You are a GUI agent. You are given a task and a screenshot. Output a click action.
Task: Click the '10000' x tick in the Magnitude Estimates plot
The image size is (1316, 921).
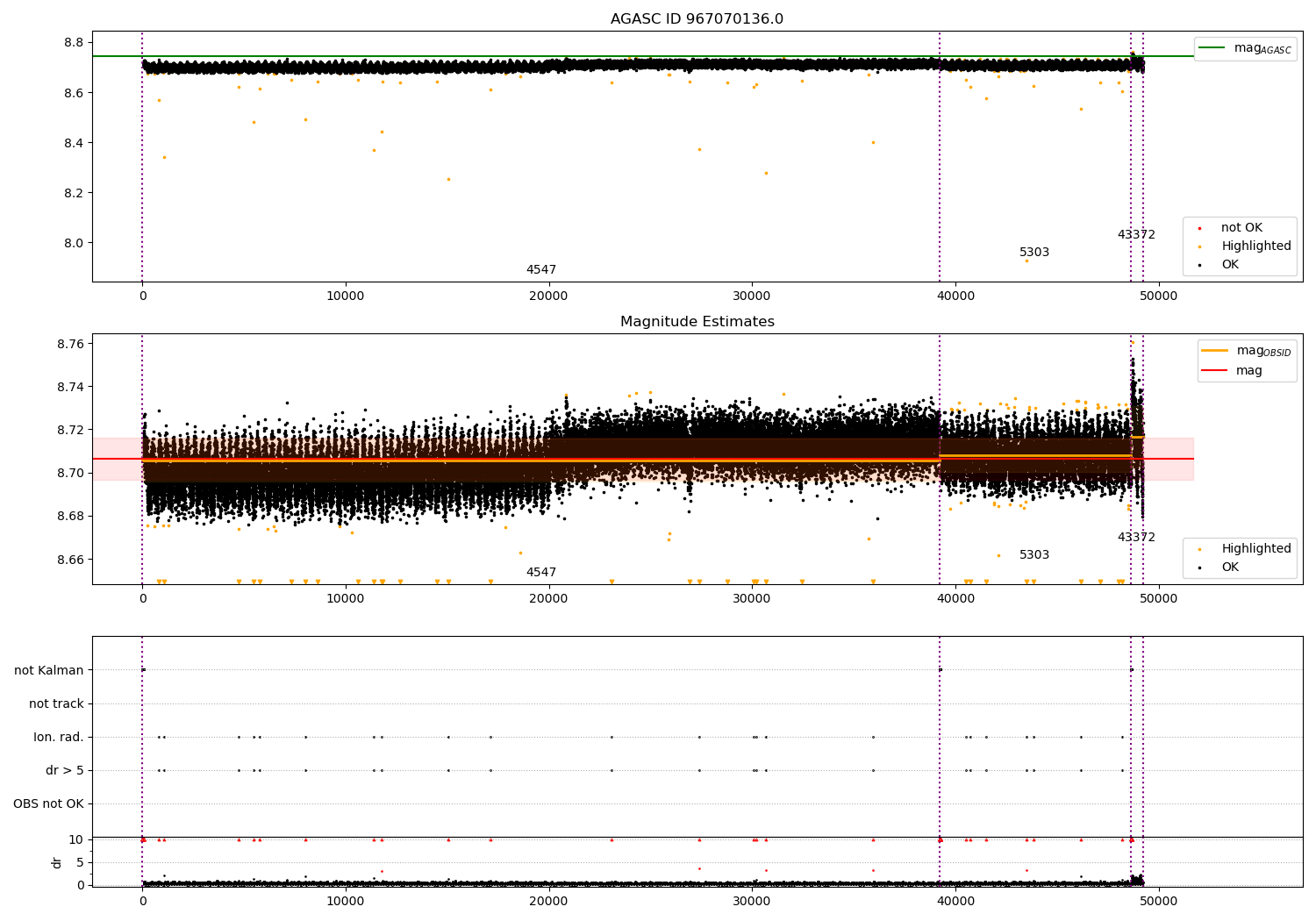(x=346, y=599)
